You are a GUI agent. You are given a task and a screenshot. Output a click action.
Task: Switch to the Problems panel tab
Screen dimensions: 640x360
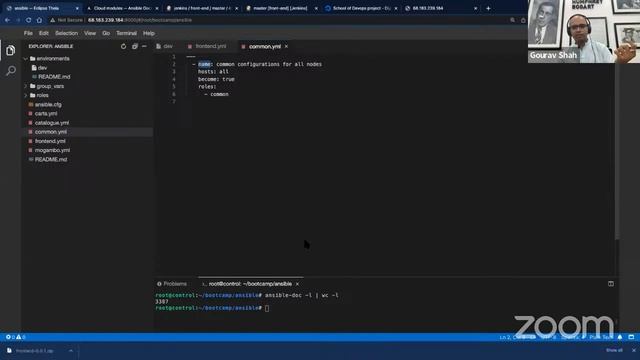172,284
